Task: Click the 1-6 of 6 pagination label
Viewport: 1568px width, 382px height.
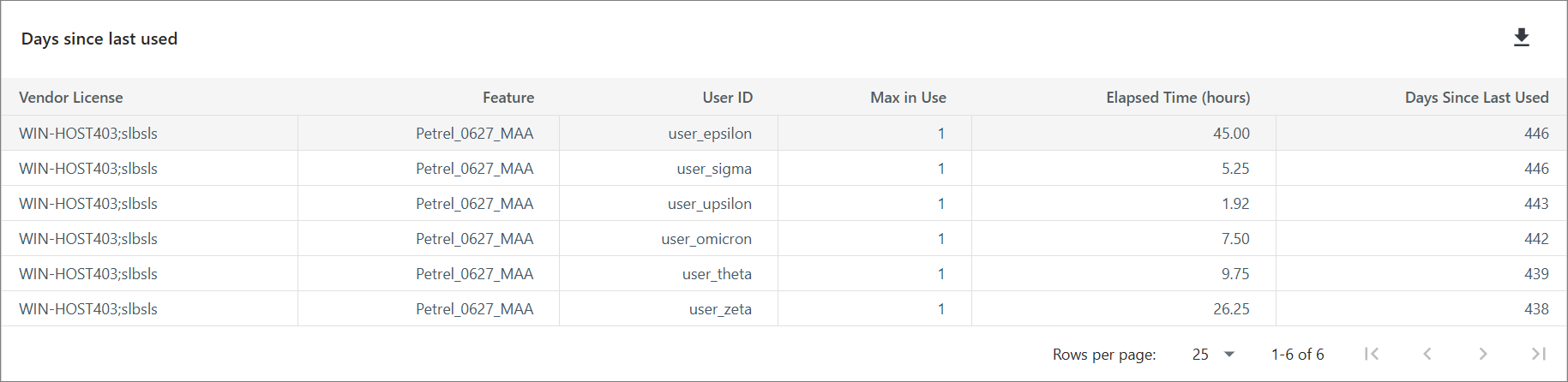Action: coord(1297,354)
